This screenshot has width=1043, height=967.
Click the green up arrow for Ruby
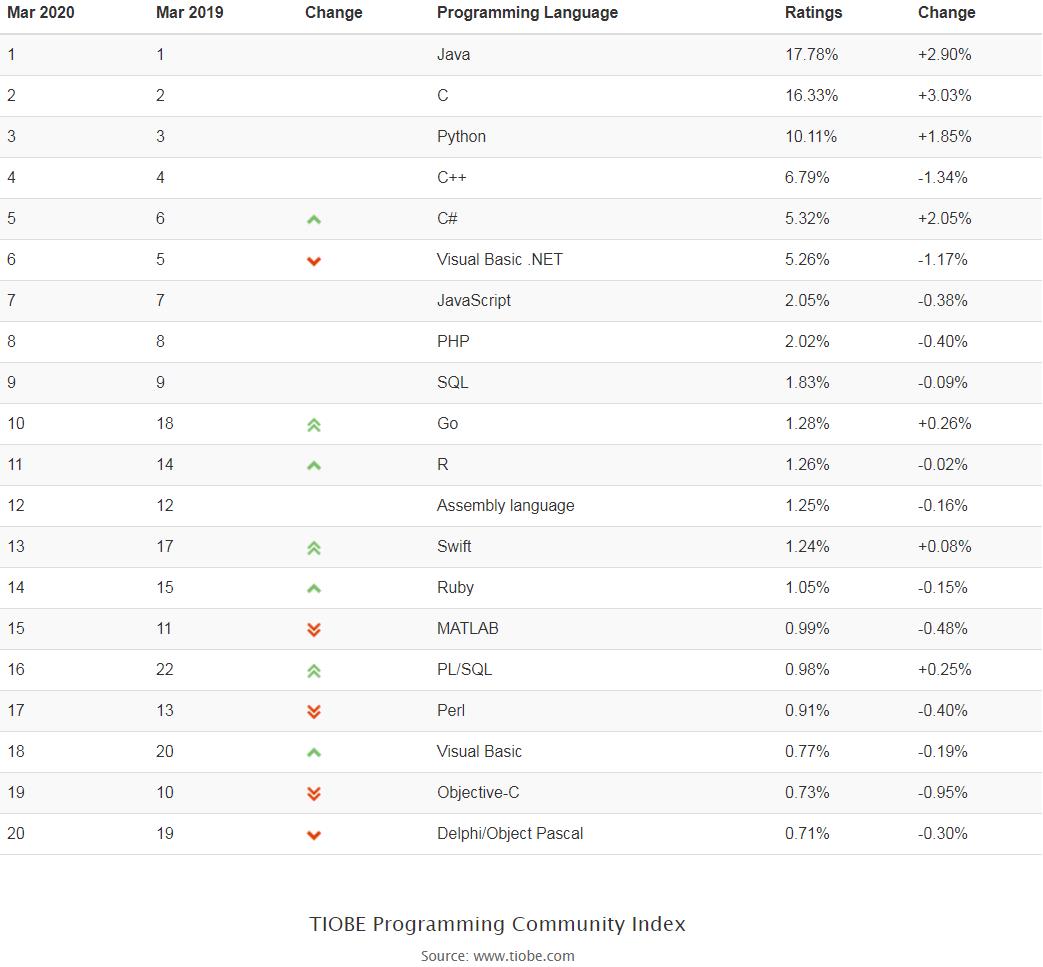click(x=313, y=588)
